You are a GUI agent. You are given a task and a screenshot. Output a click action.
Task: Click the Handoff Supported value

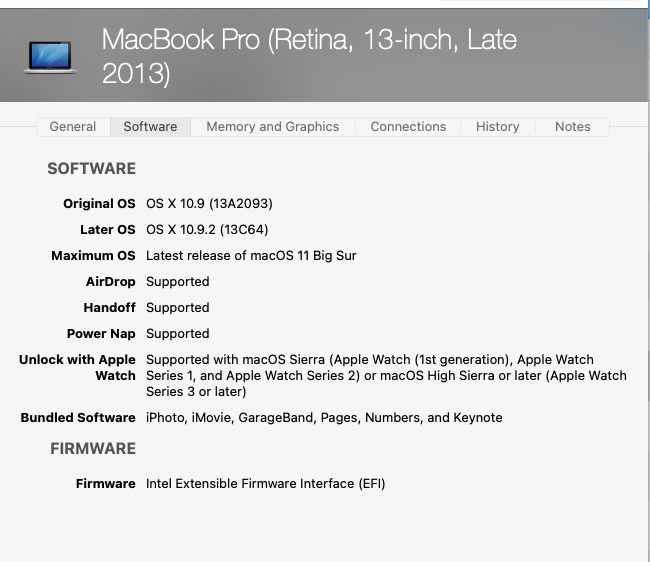[178, 308]
